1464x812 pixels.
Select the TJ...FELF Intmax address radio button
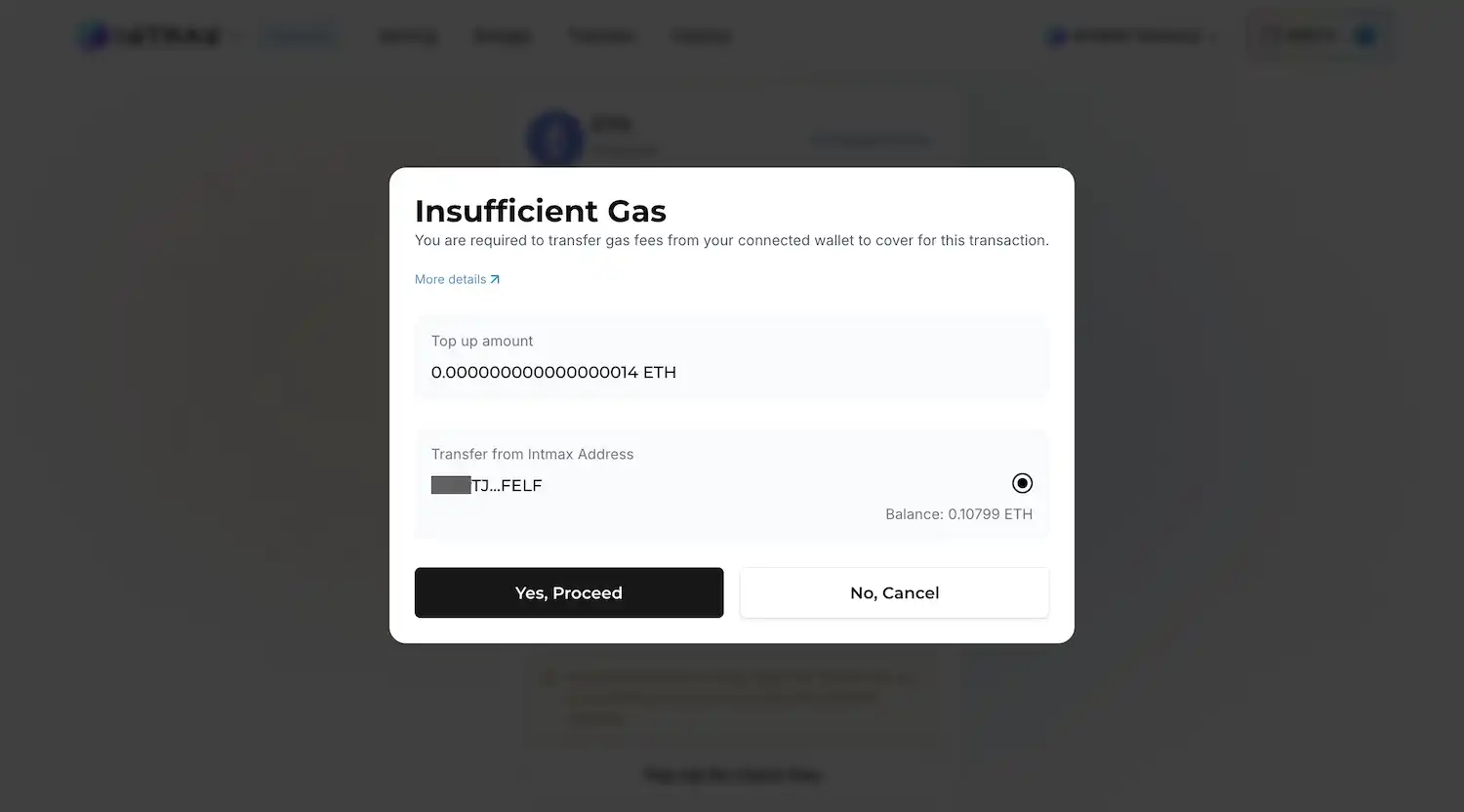1022,483
